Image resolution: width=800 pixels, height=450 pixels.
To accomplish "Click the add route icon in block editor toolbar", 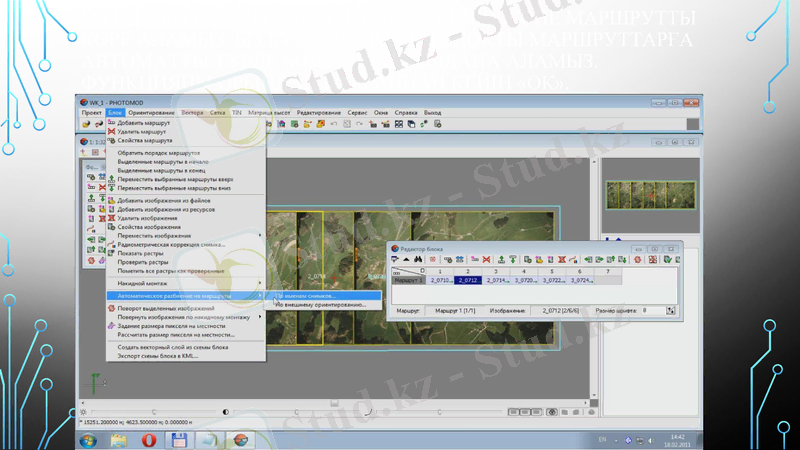I will click(475, 260).
